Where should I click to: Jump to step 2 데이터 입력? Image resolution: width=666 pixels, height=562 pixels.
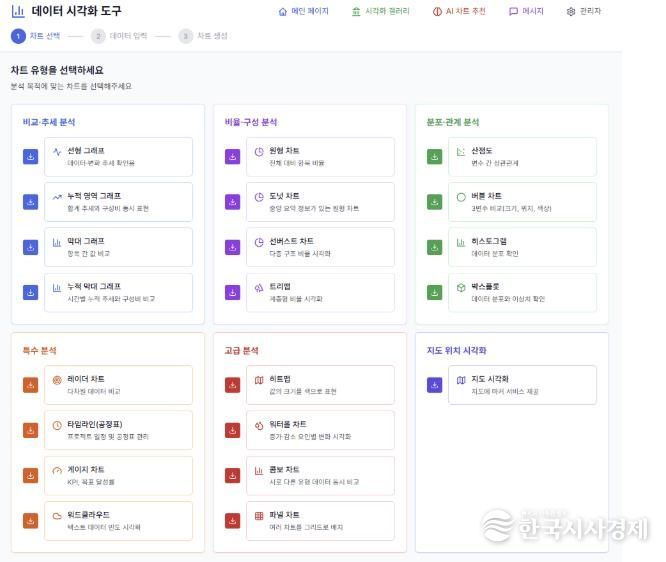(x=119, y=36)
